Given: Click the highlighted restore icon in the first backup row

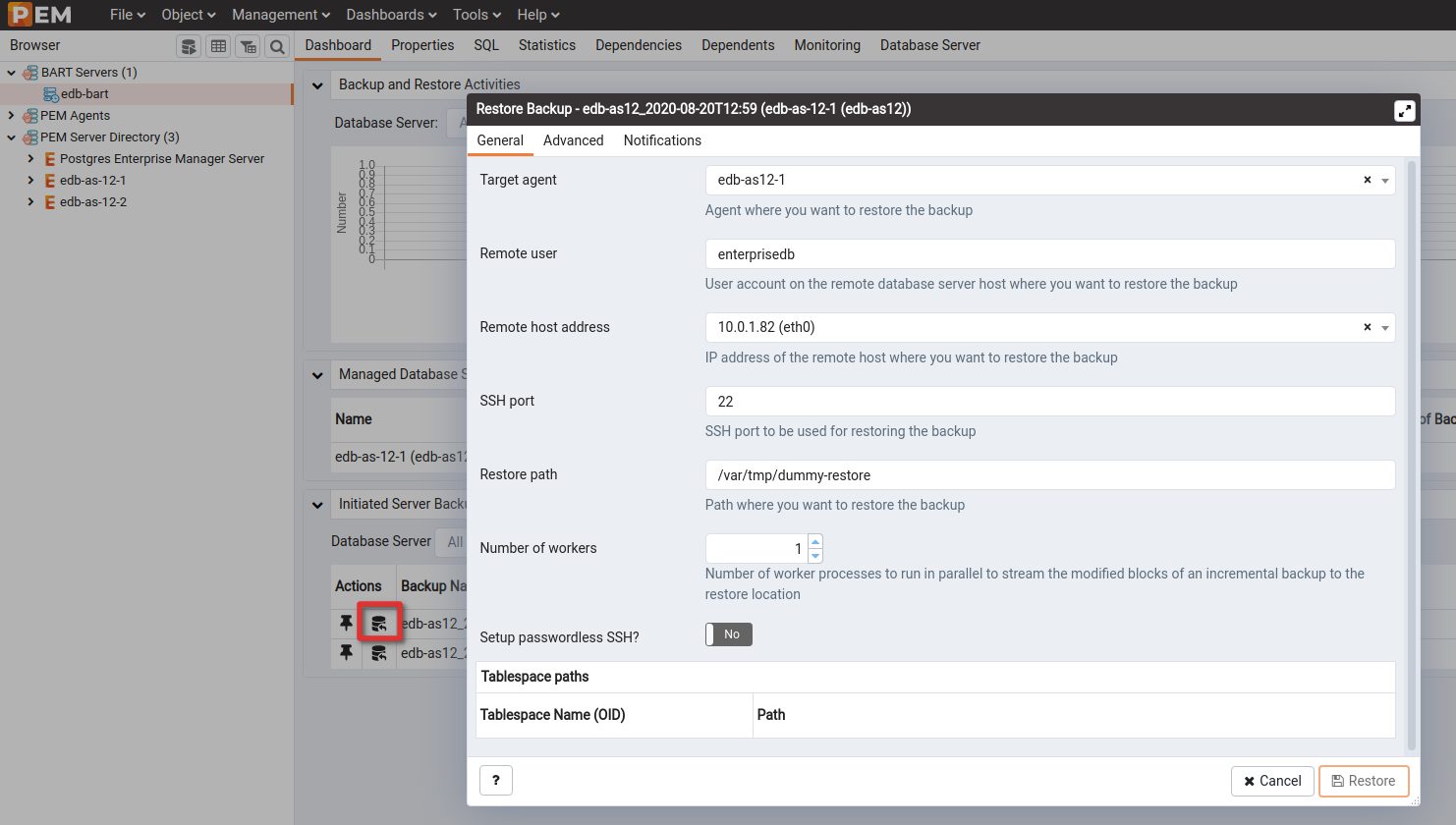Looking at the screenshot, I should pos(378,623).
